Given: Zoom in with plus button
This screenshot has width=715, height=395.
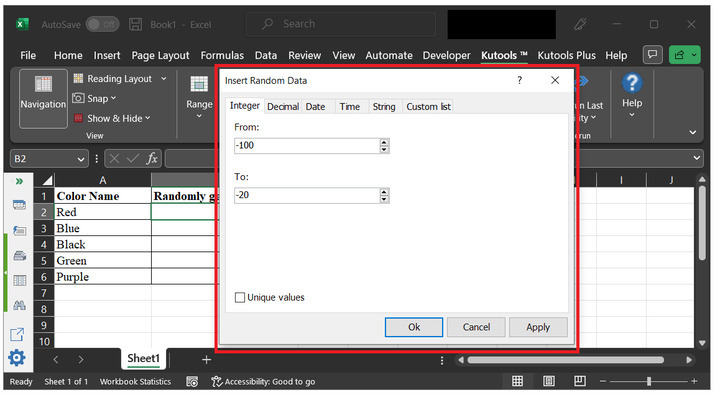Looking at the screenshot, I should pyautogui.click(x=694, y=381).
